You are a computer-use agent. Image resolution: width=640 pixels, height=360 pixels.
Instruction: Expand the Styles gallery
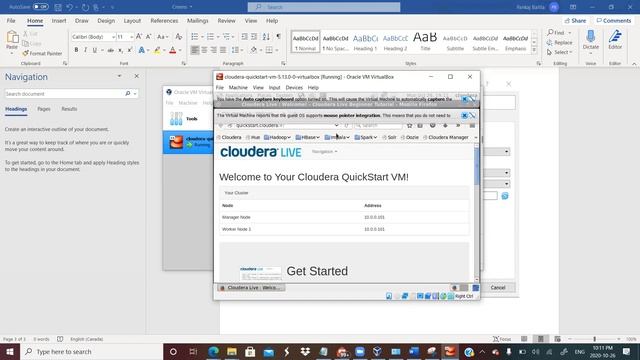[x=534, y=50]
